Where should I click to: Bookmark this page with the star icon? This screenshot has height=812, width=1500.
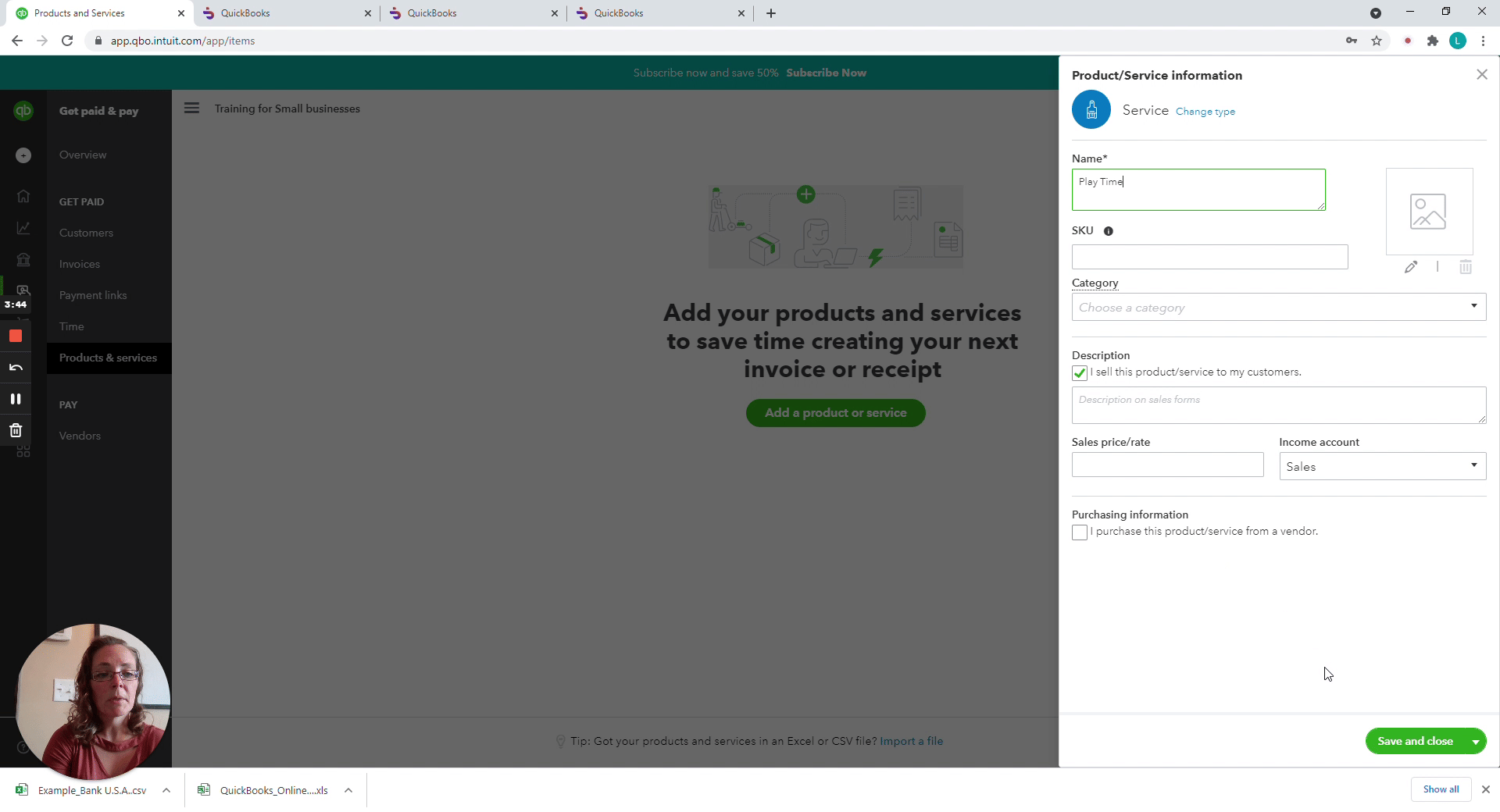(1377, 41)
